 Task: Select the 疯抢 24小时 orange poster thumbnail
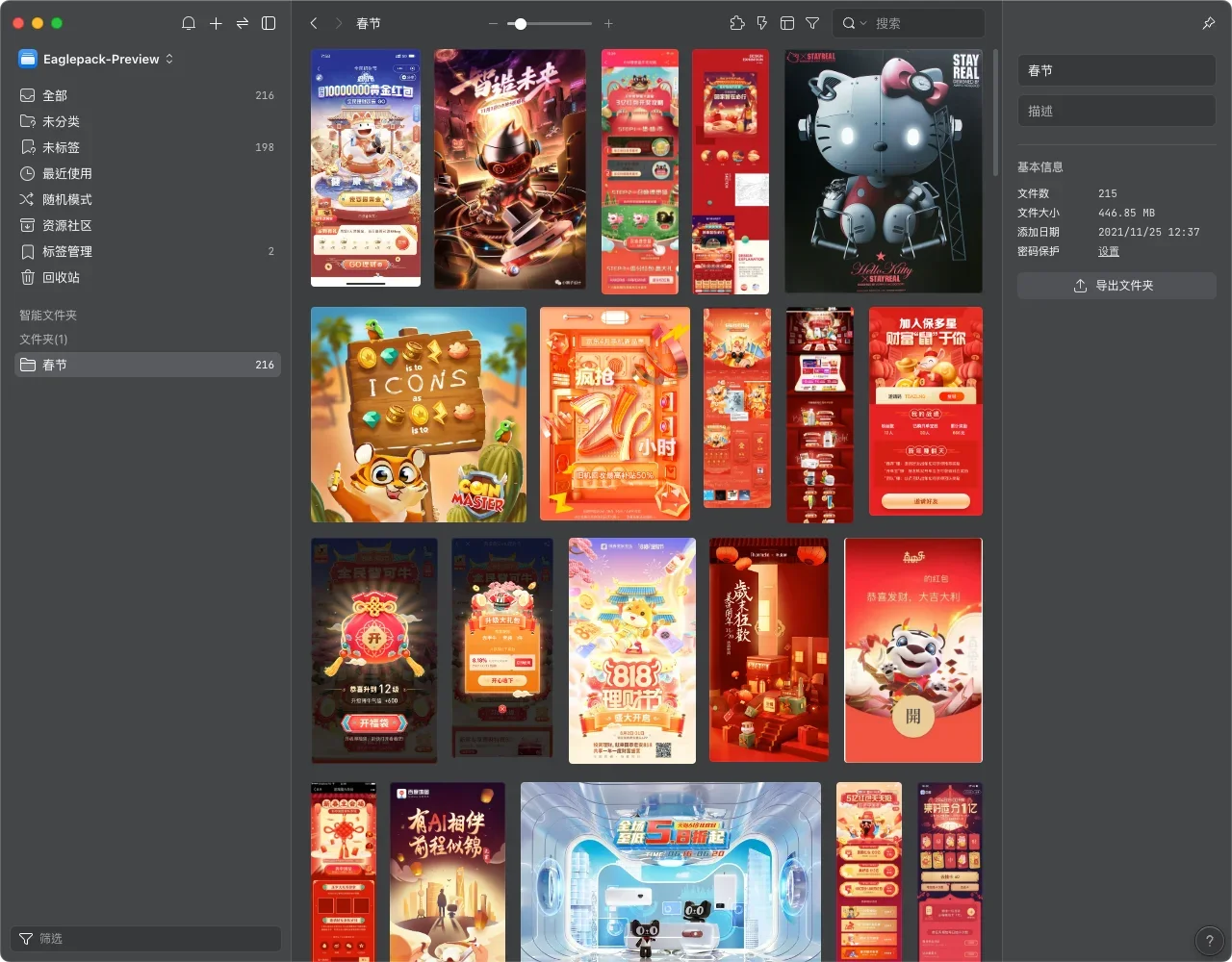tap(615, 414)
